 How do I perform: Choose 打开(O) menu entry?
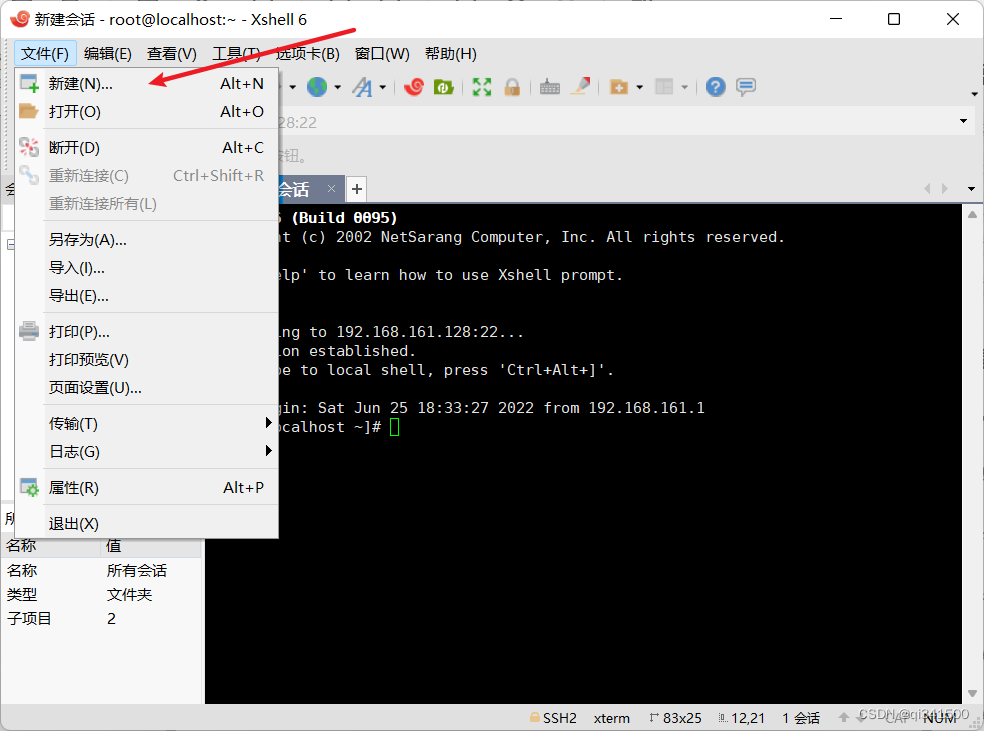pos(147,112)
